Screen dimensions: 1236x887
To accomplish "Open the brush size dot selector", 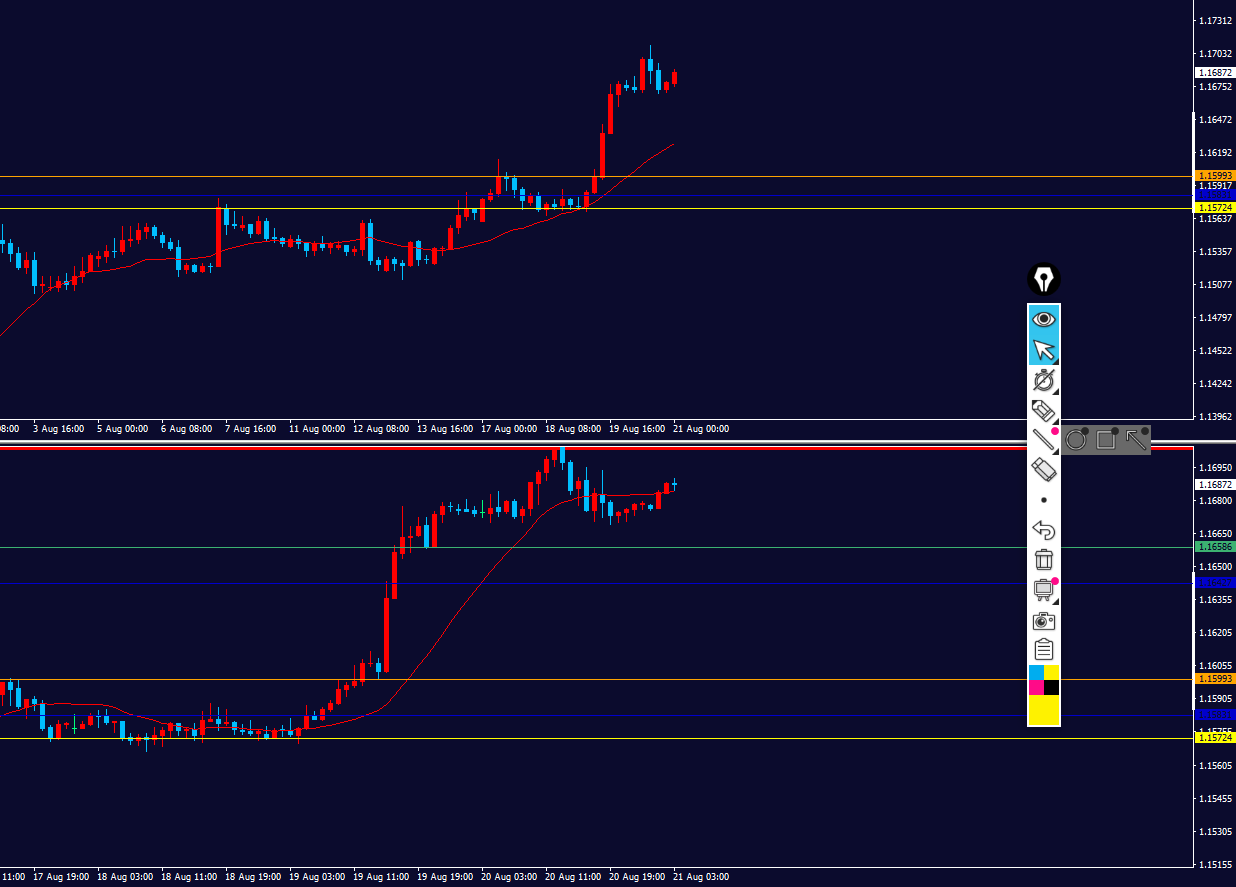I will (1044, 499).
